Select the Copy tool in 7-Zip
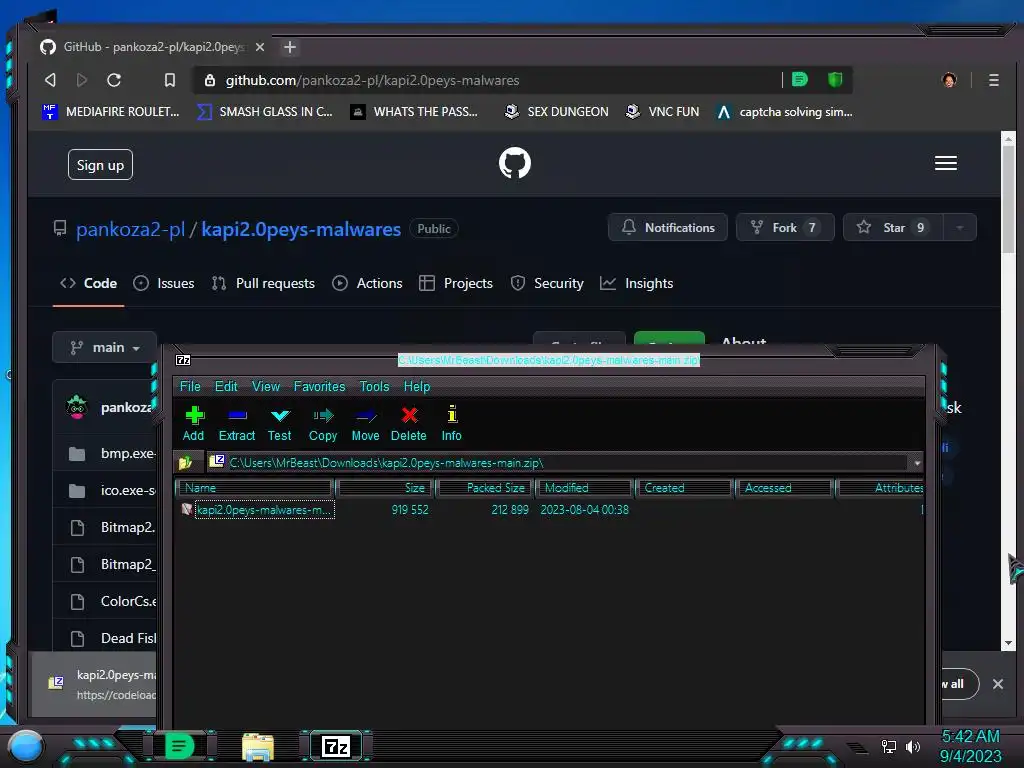This screenshot has width=1024, height=768. 323,424
